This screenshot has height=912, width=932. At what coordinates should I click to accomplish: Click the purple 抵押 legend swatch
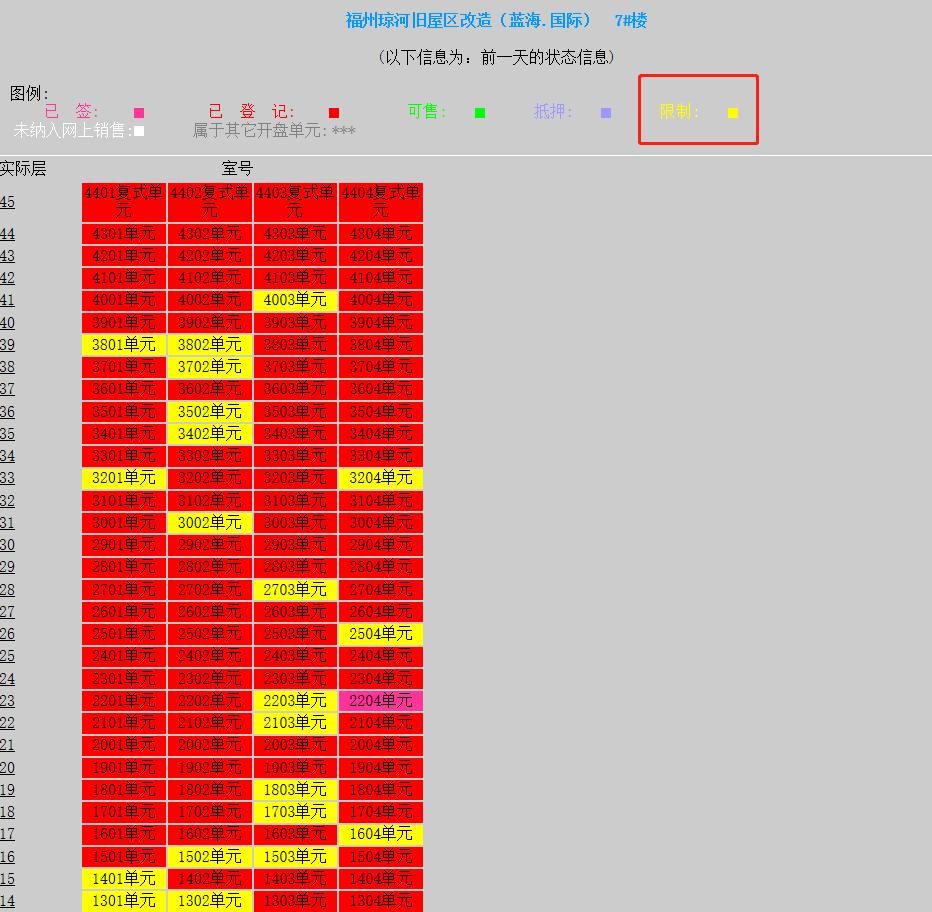coord(605,112)
